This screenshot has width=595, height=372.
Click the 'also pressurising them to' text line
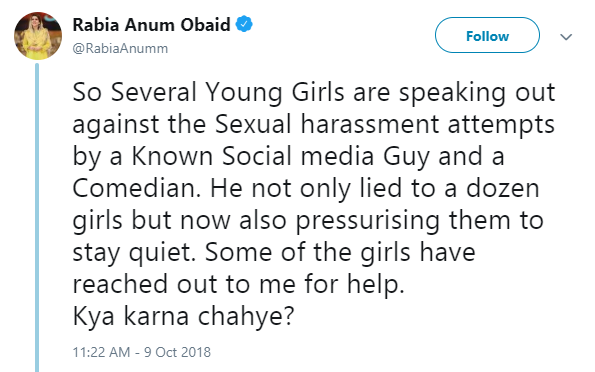pyautogui.click(x=308, y=221)
